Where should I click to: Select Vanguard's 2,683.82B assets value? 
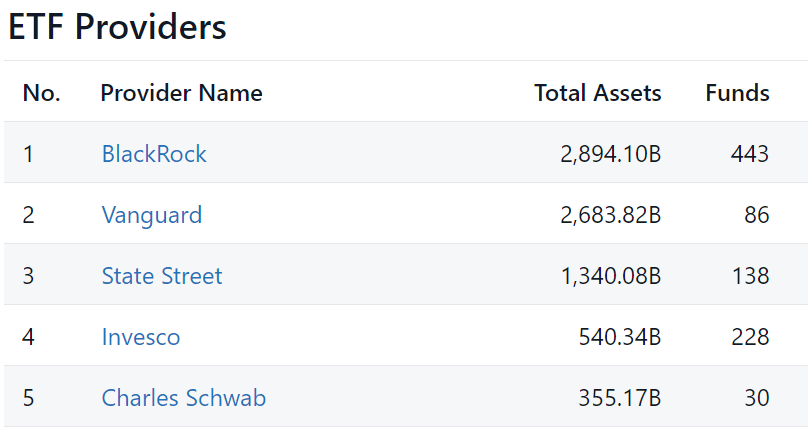[x=611, y=214]
